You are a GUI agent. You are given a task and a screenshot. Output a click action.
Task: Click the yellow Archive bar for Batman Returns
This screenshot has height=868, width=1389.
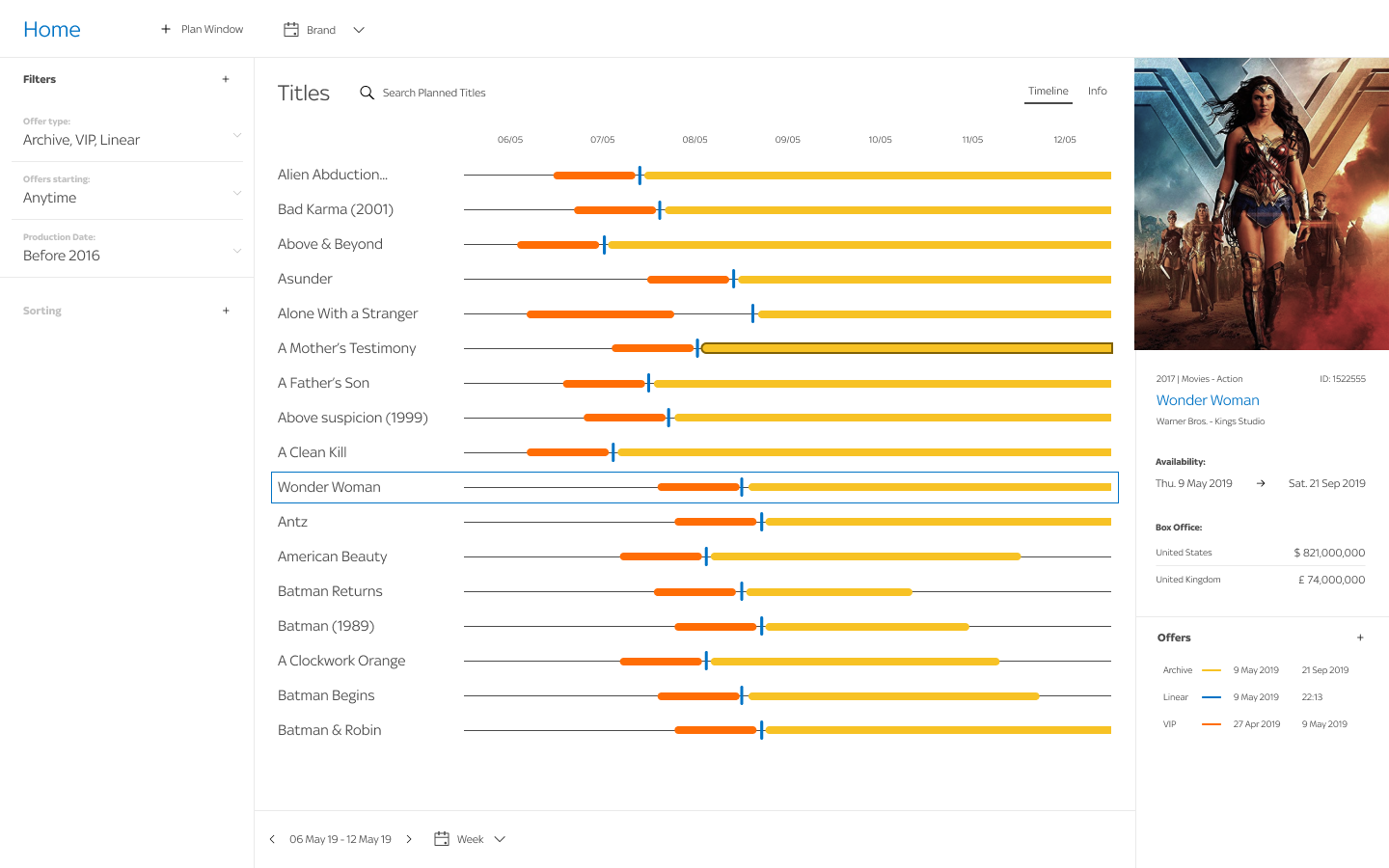(830, 592)
